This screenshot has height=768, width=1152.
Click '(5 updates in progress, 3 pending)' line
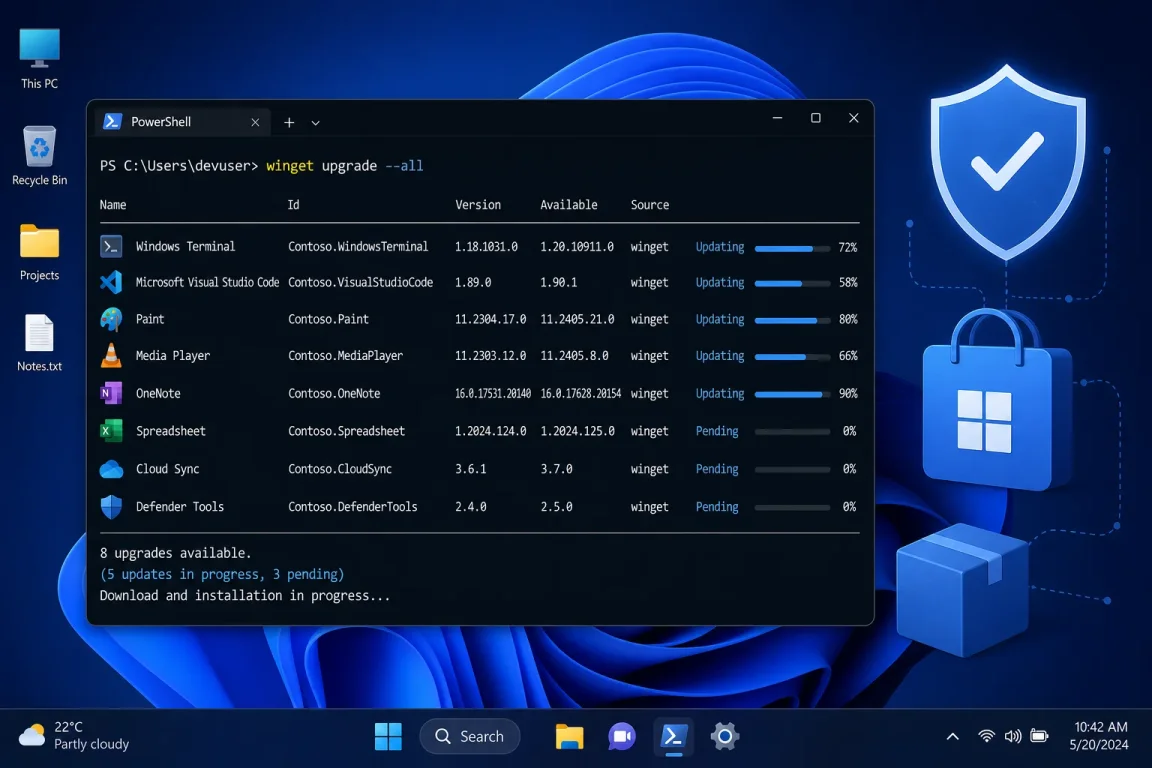(222, 574)
